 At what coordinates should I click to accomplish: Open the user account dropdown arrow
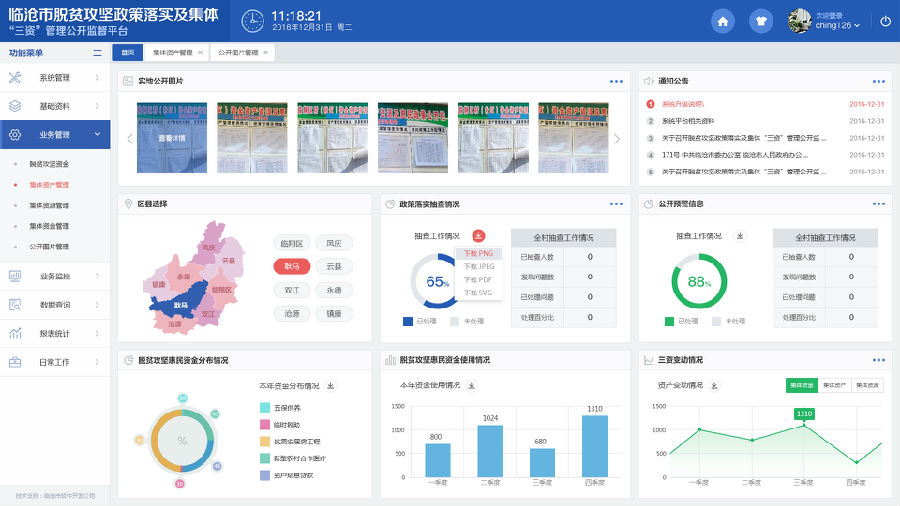coord(857,26)
